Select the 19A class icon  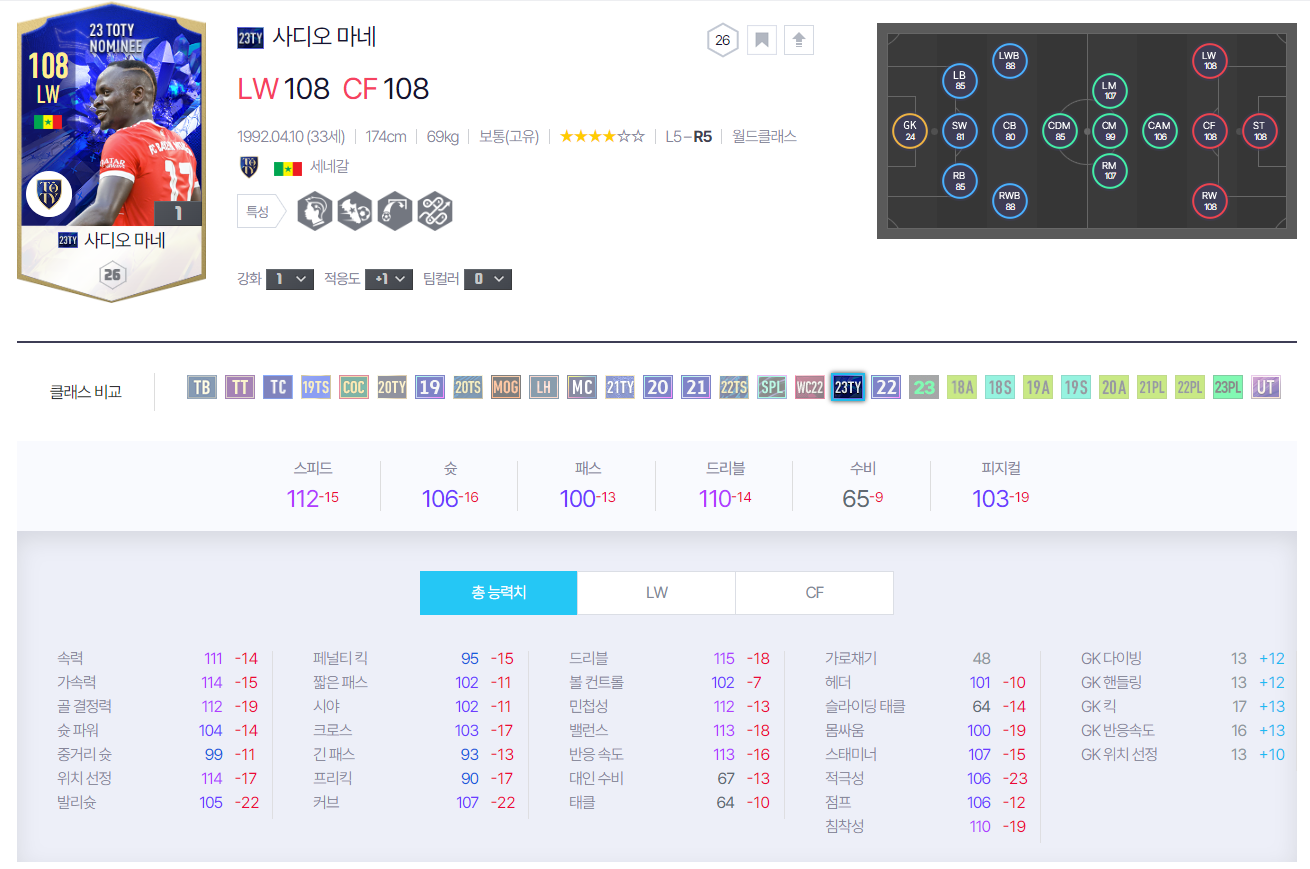[1038, 387]
